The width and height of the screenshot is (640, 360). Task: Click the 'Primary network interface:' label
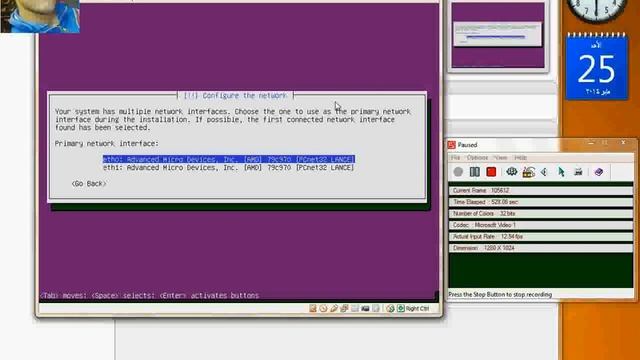click(x=107, y=144)
